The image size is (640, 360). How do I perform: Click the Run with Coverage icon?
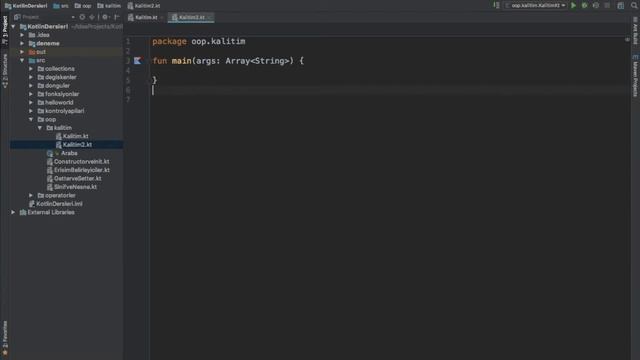tap(596, 6)
